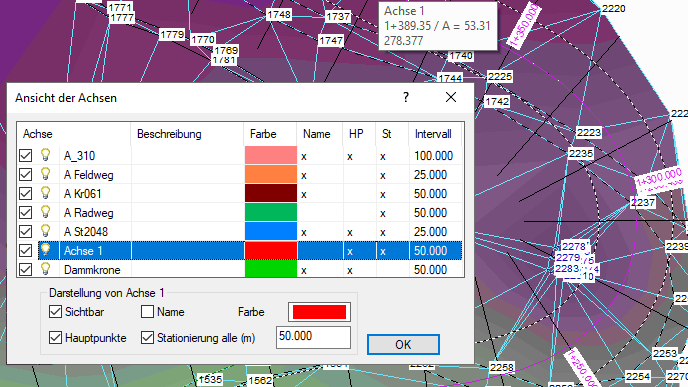Click the Farbe column header
The image size is (688, 387).
[270, 134]
